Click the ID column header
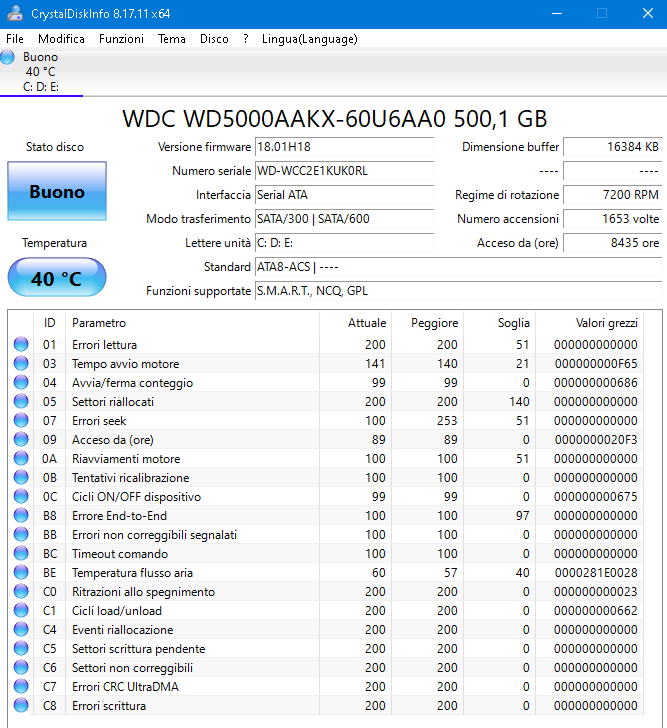Image resolution: width=667 pixels, height=728 pixels. [50, 323]
